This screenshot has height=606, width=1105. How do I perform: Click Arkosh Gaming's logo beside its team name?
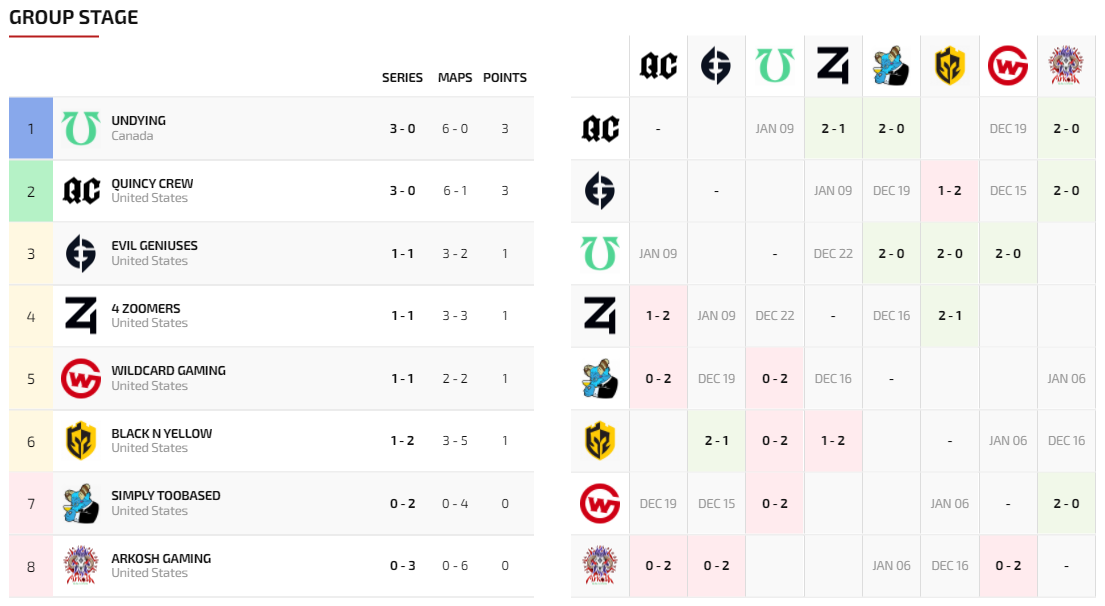point(81,565)
